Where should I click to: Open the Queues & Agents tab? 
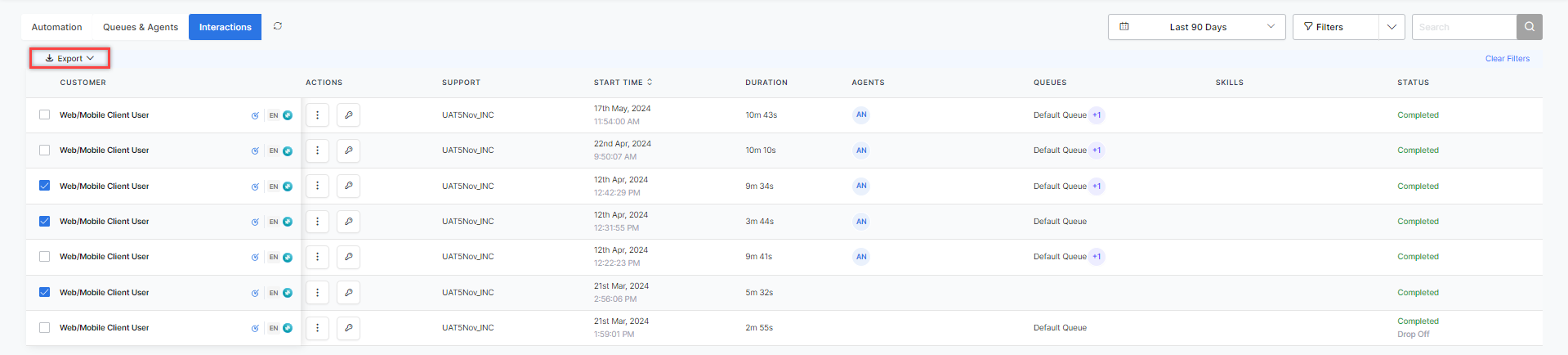141,27
